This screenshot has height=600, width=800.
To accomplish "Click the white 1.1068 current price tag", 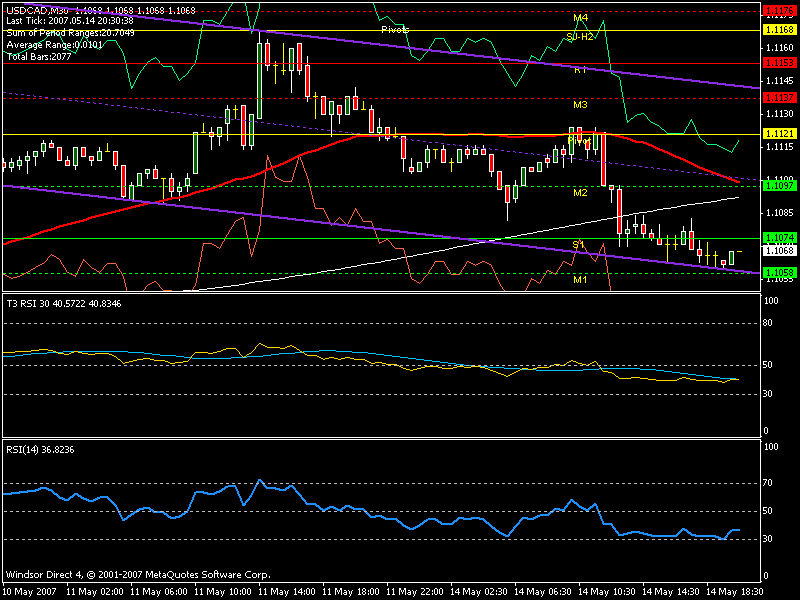I will coord(779,251).
